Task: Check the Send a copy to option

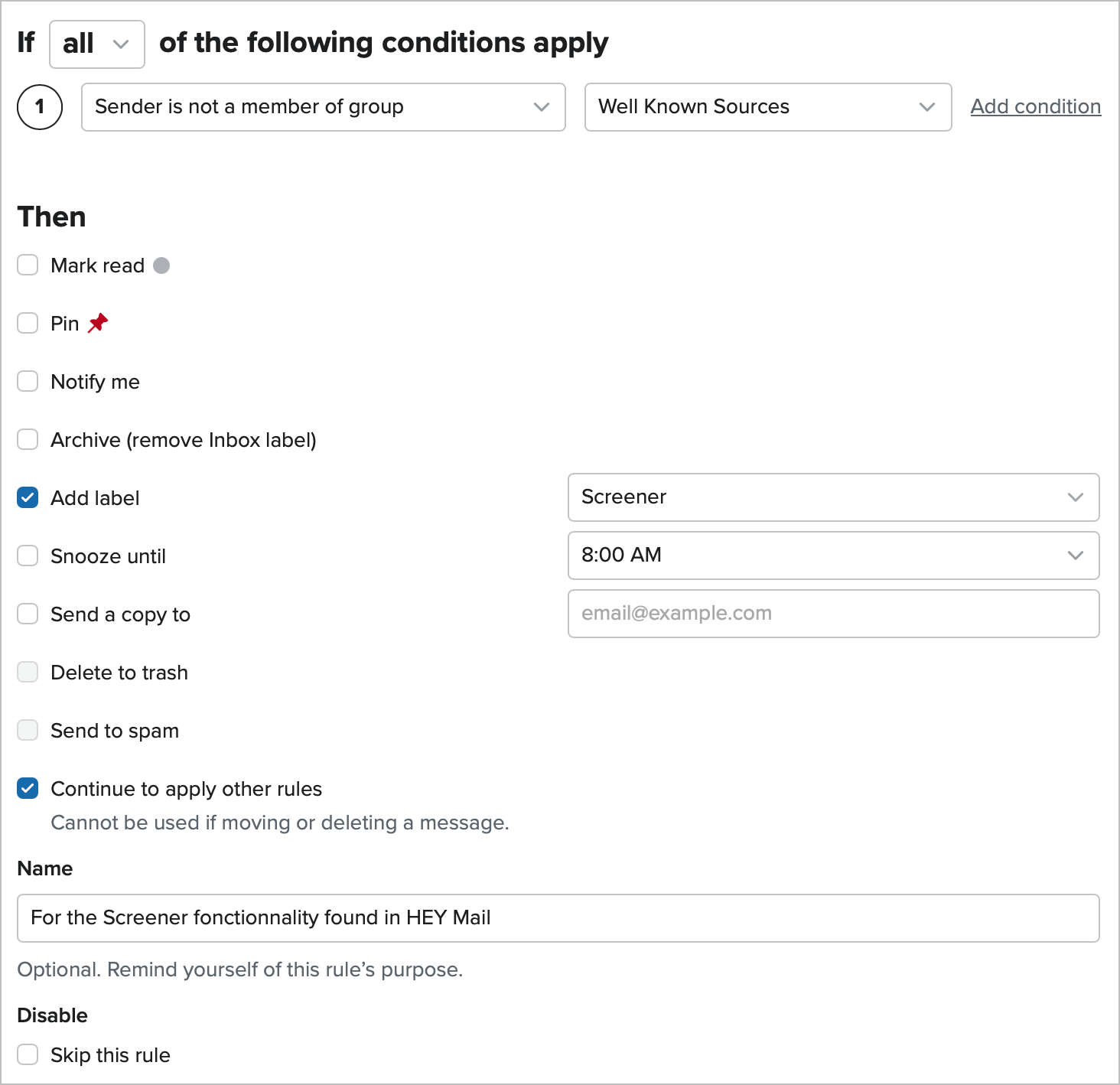Action: coord(28,614)
